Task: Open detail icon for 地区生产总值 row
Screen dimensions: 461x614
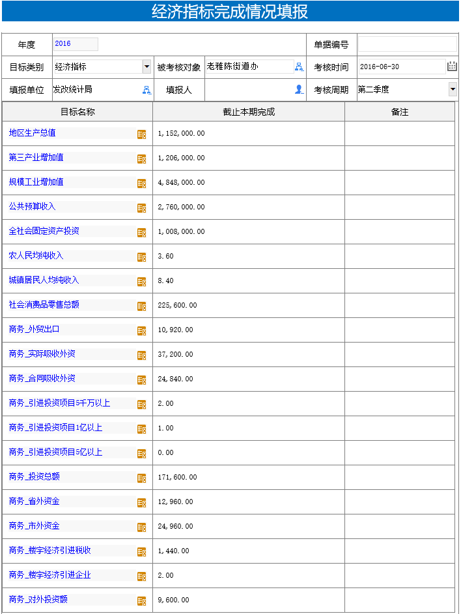Action: 141,134
